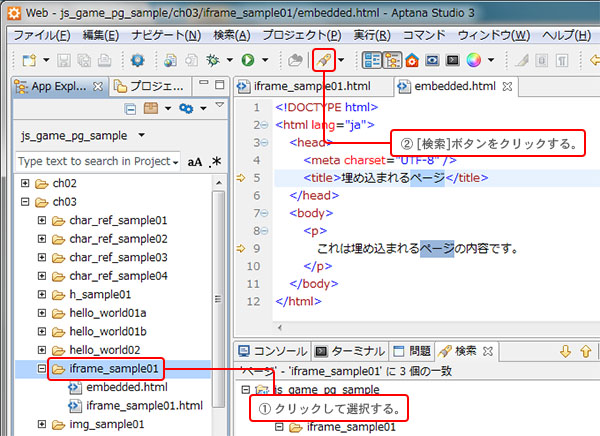
Task: Click the Search flashlight toolbar button
Action: coord(324,60)
